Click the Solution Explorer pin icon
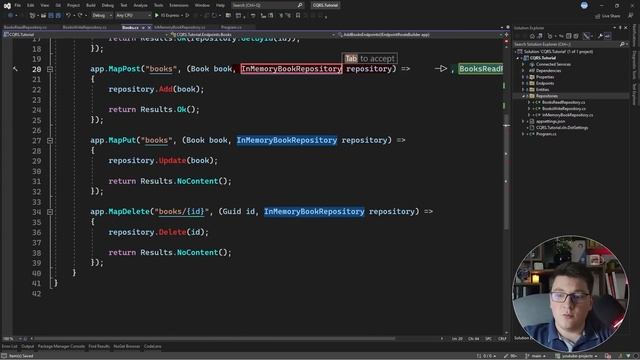Viewport: 640px width, 360px height. coord(620,28)
